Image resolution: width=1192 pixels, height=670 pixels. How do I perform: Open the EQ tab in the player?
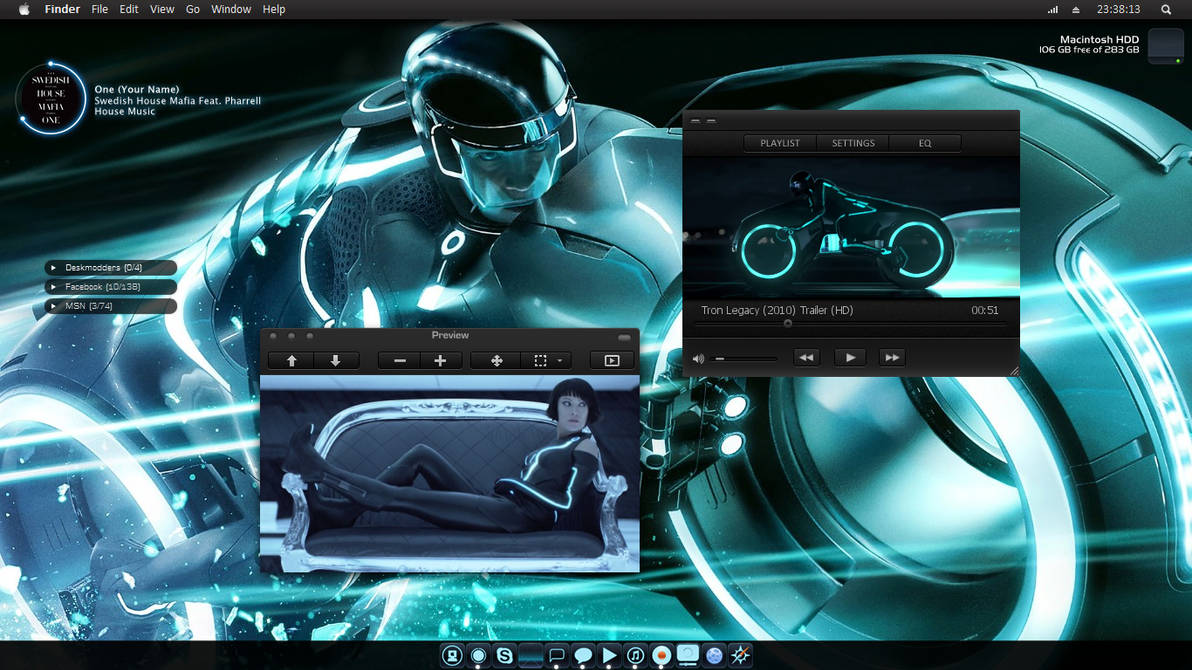point(924,143)
